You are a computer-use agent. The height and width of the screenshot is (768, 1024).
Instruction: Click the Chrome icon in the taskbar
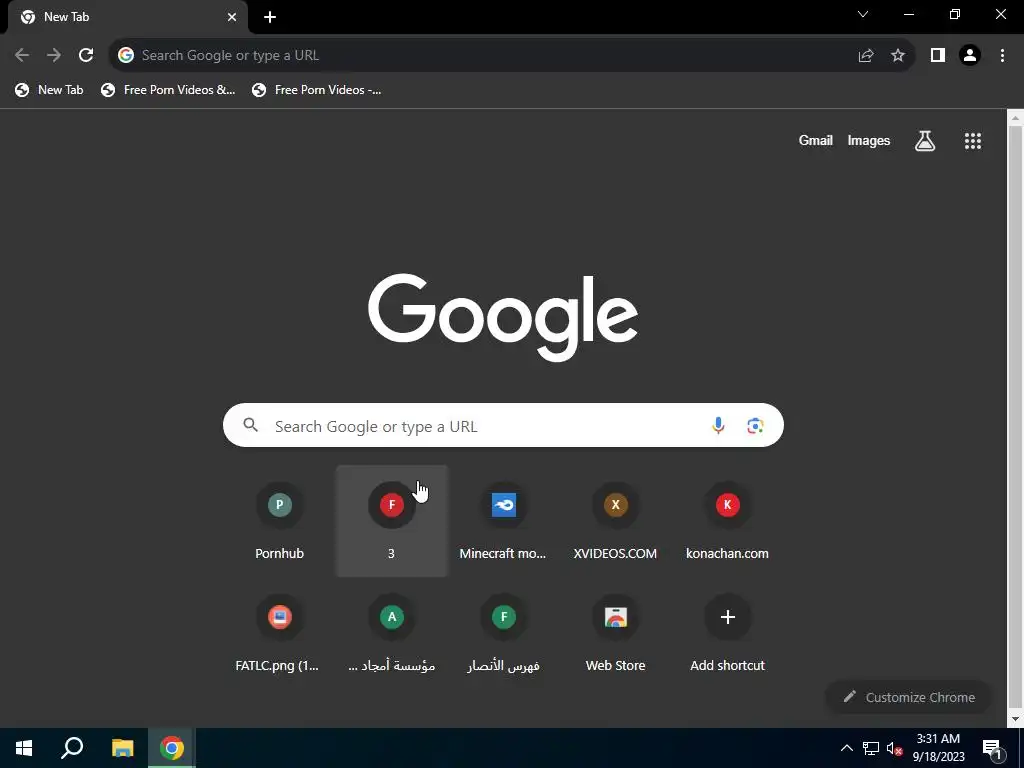click(x=172, y=748)
